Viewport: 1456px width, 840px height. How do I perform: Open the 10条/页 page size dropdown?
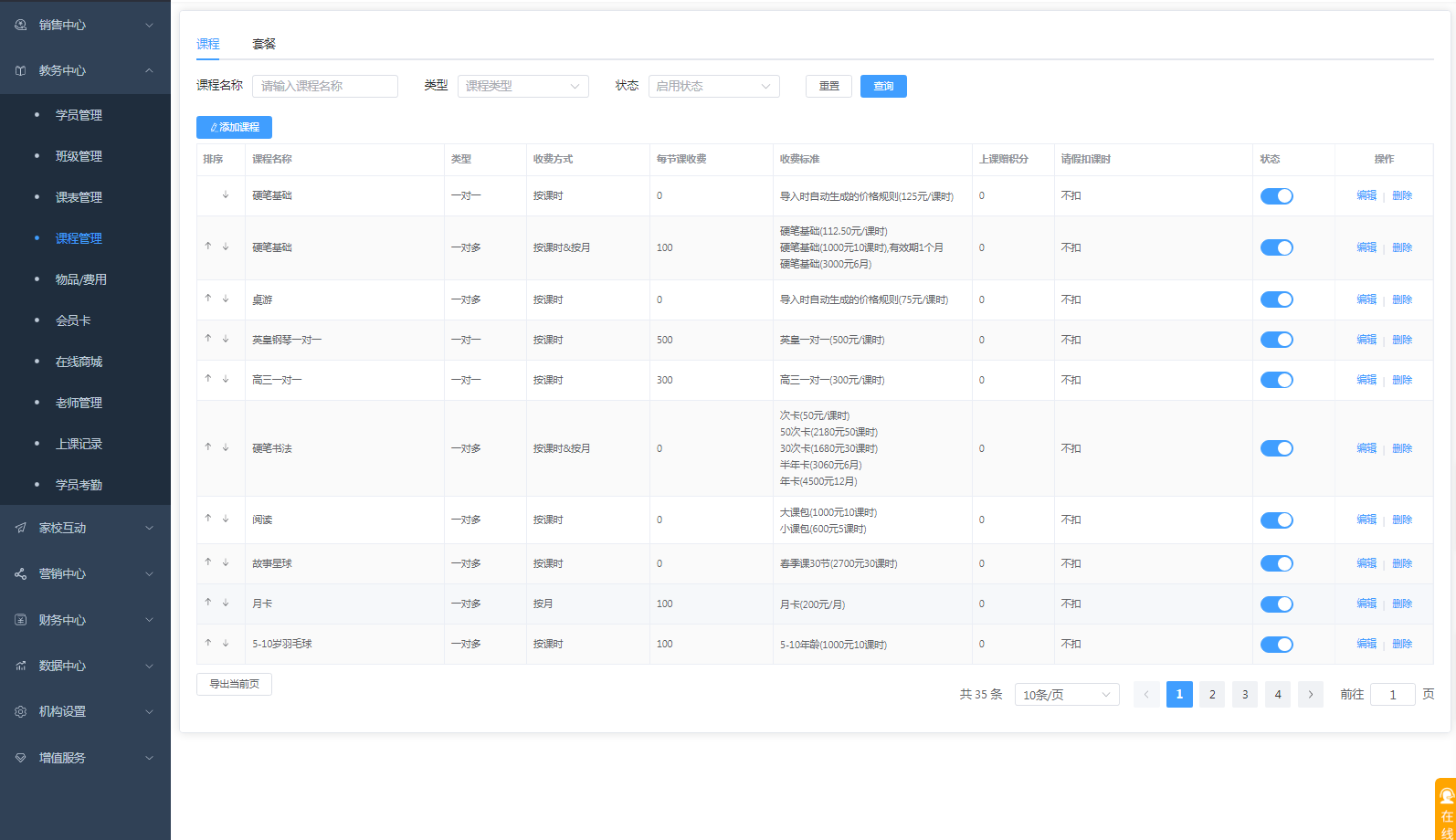click(1067, 695)
